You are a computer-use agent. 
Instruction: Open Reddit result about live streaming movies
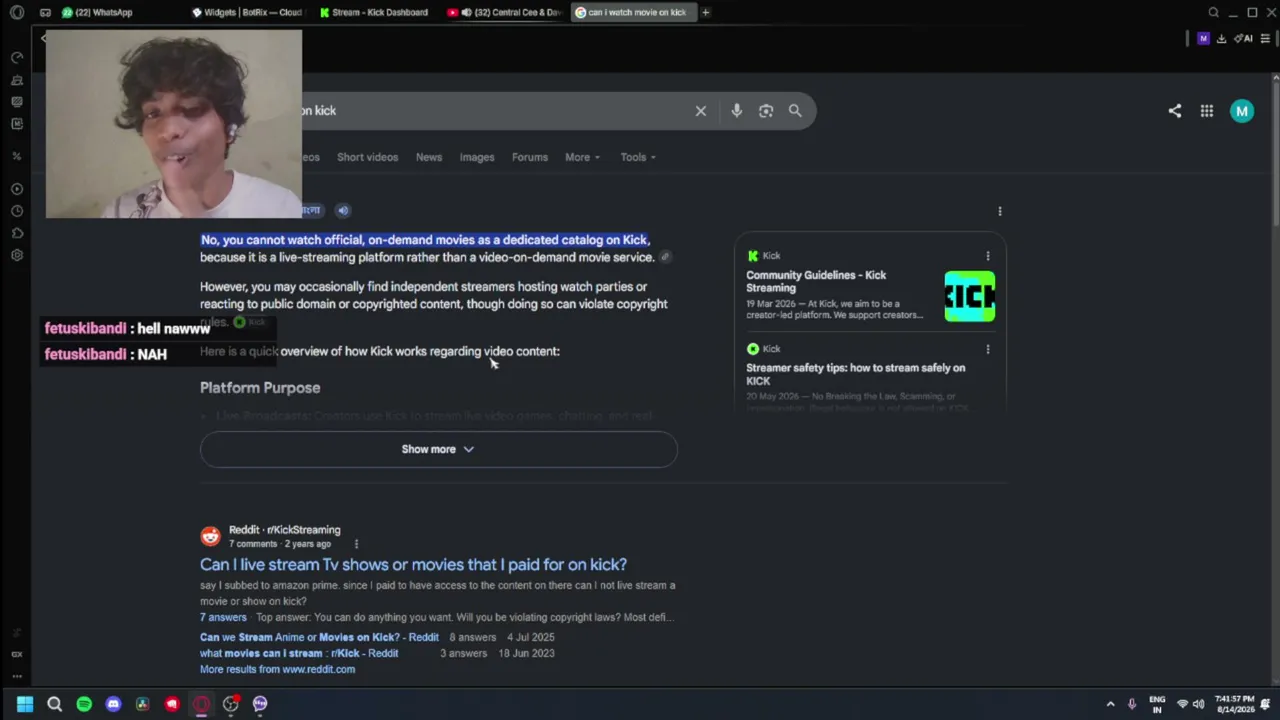pyautogui.click(x=413, y=565)
